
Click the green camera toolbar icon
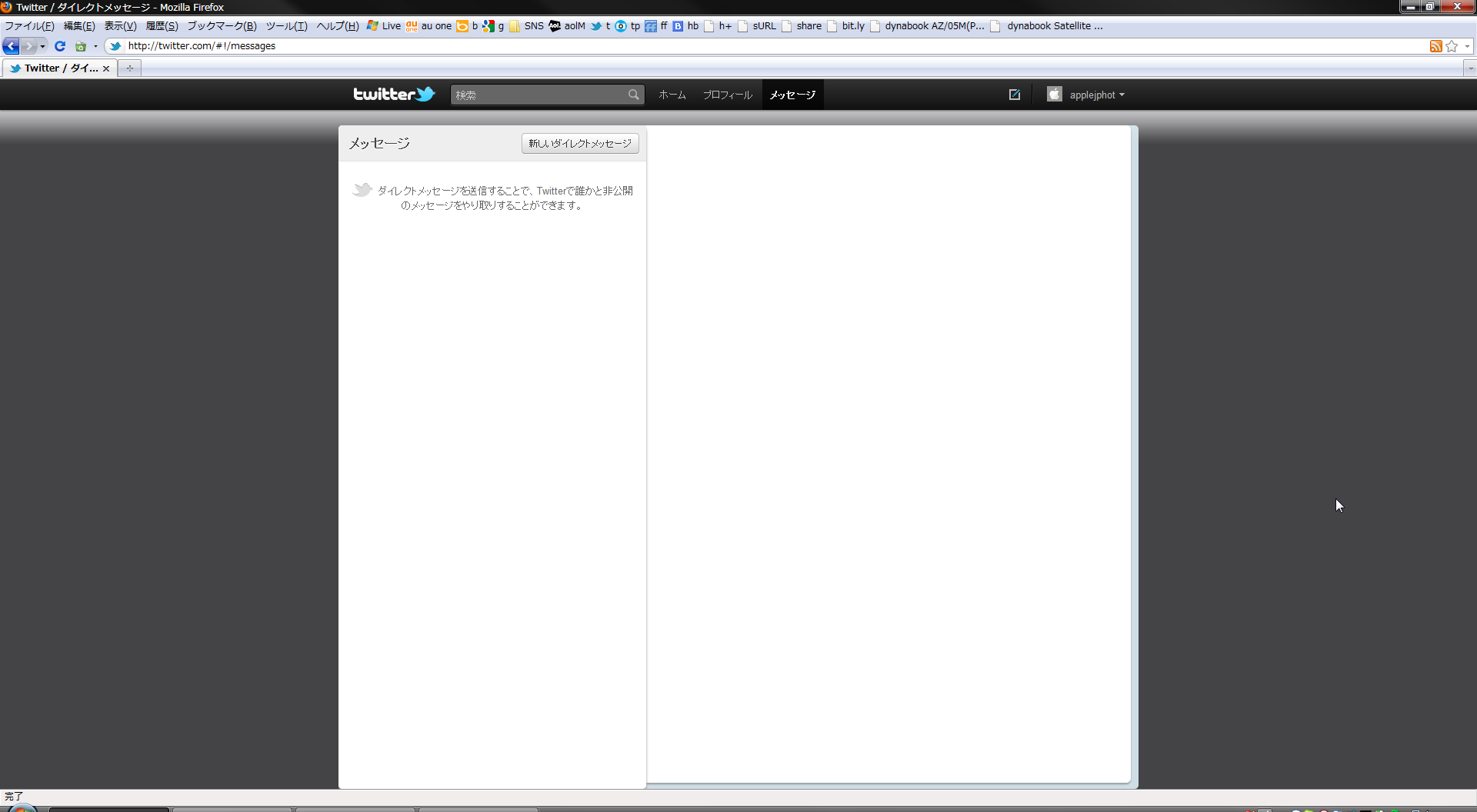[x=81, y=46]
